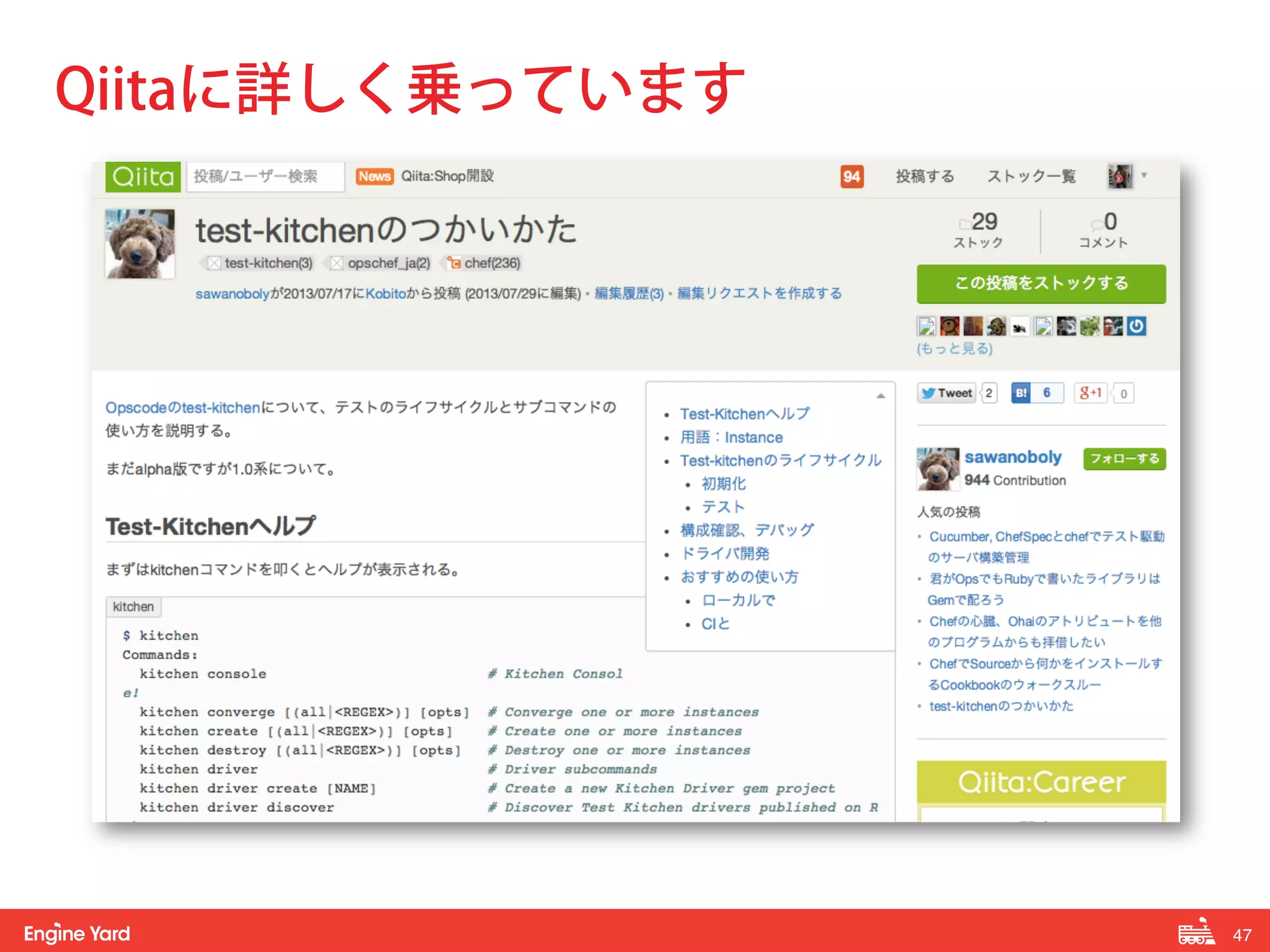
Task: Click the green この投稿をストックする button
Action: (x=1041, y=284)
